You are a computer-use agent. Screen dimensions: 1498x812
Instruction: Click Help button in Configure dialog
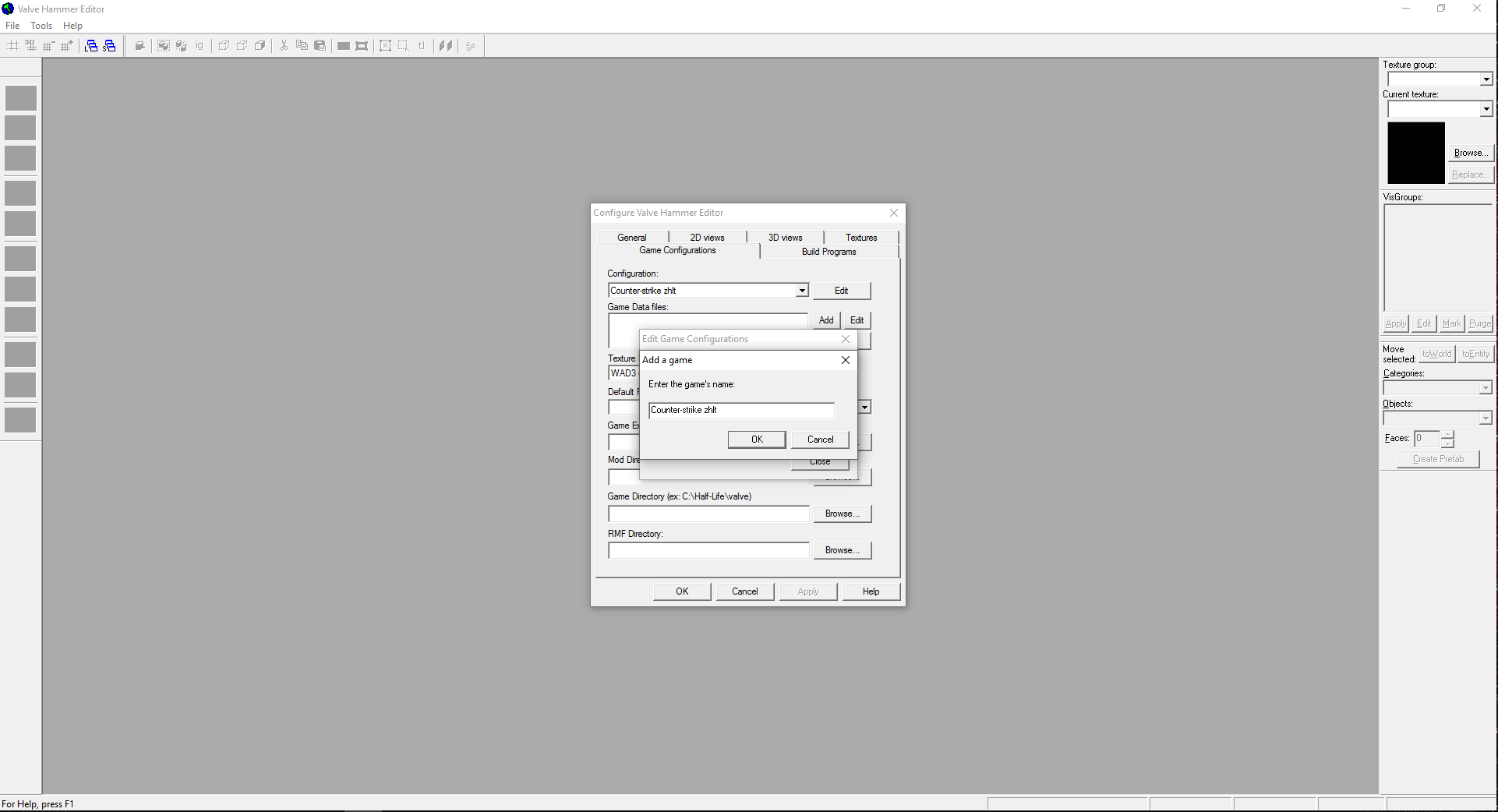(871, 591)
